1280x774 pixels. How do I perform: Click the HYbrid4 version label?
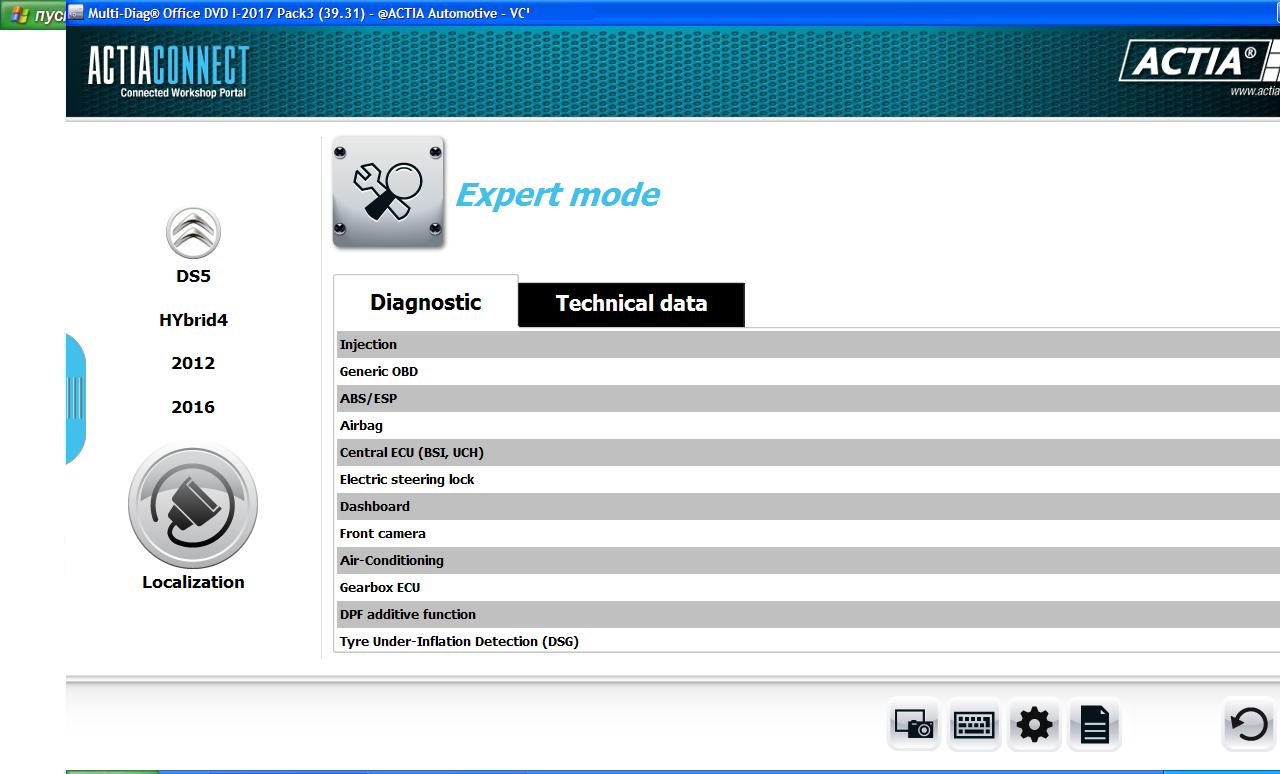pyautogui.click(x=193, y=320)
